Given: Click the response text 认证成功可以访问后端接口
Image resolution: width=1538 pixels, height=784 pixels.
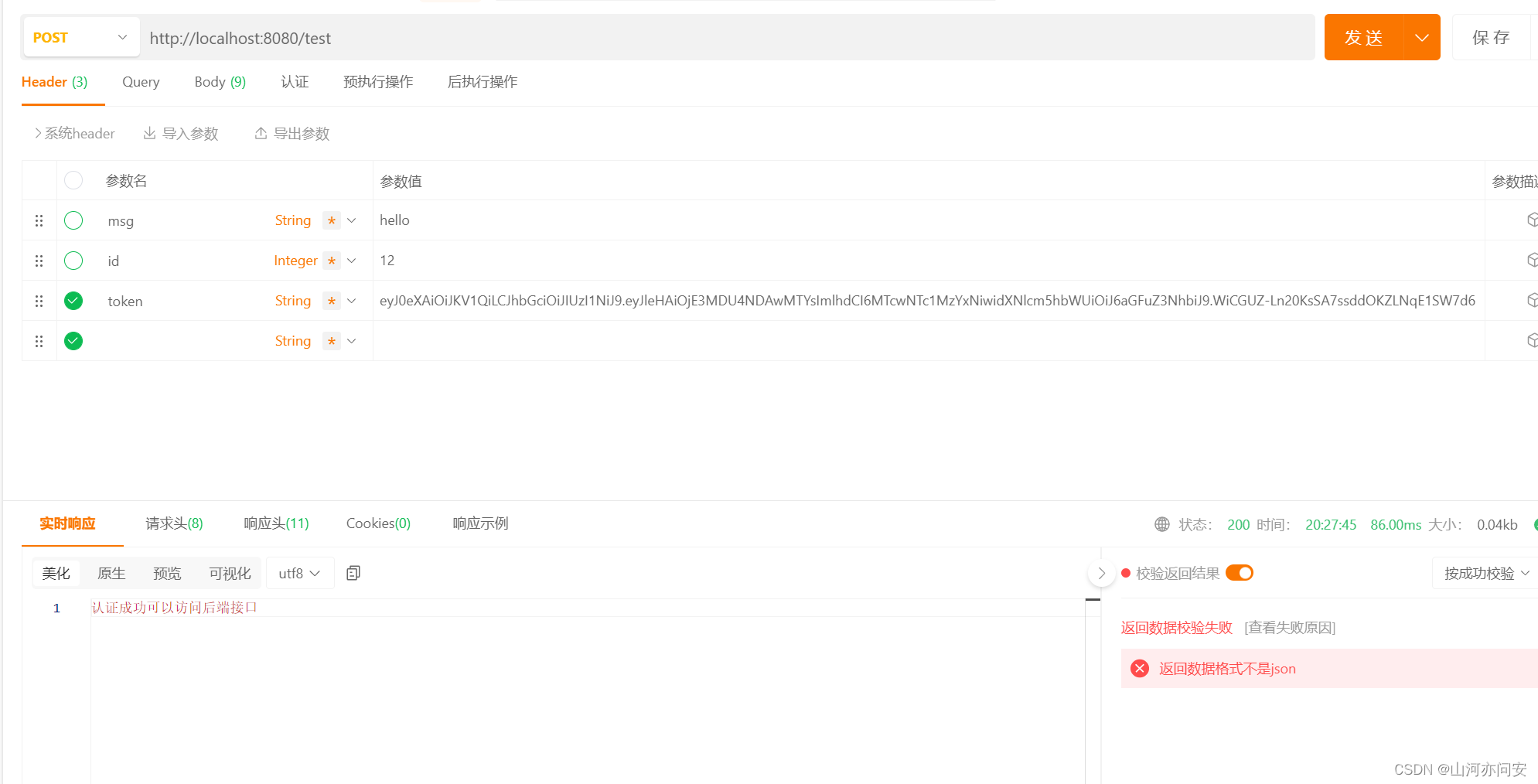Looking at the screenshot, I should pyautogui.click(x=175, y=608).
